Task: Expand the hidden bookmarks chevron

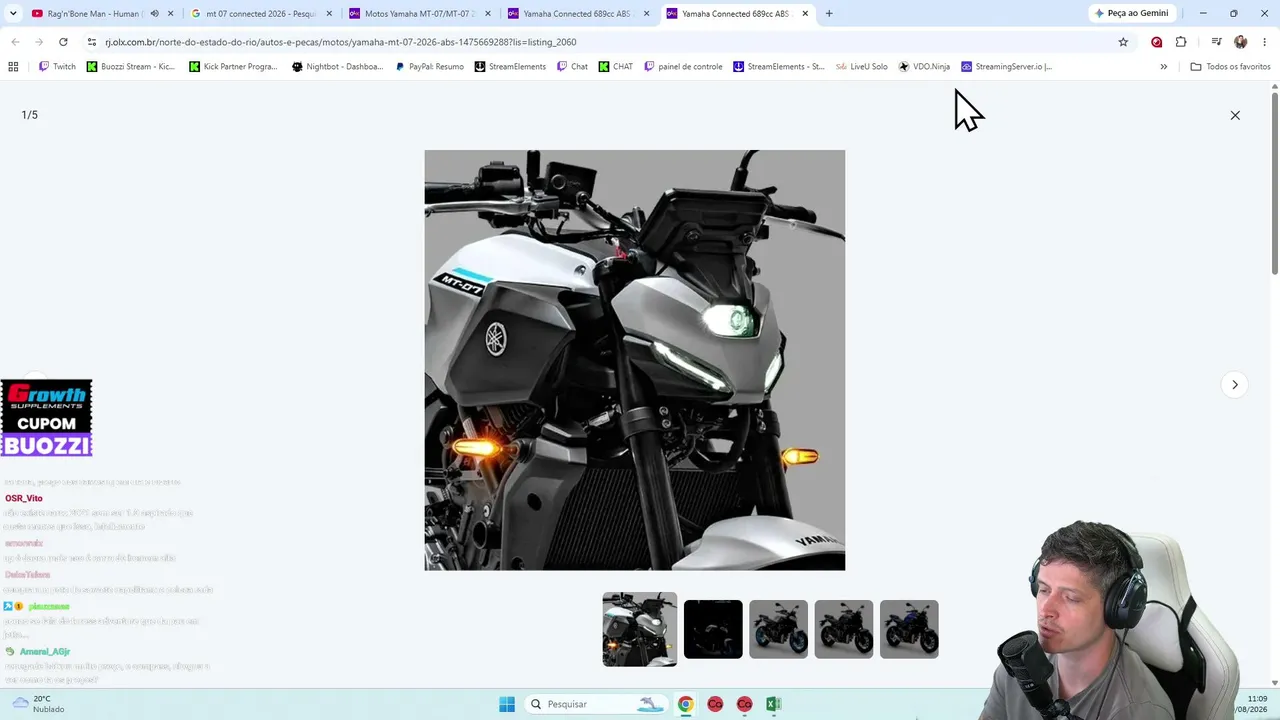Action: pyautogui.click(x=1163, y=67)
